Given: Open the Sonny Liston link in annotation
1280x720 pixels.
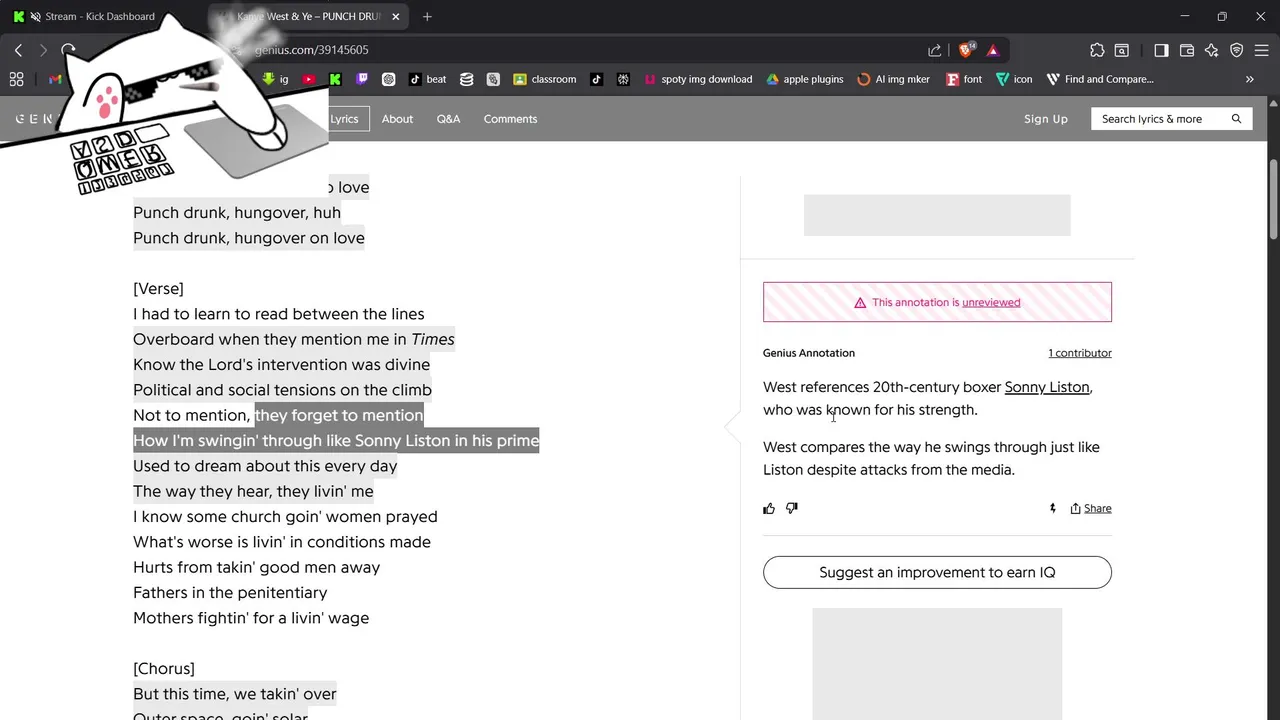Looking at the screenshot, I should (x=1047, y=387).
